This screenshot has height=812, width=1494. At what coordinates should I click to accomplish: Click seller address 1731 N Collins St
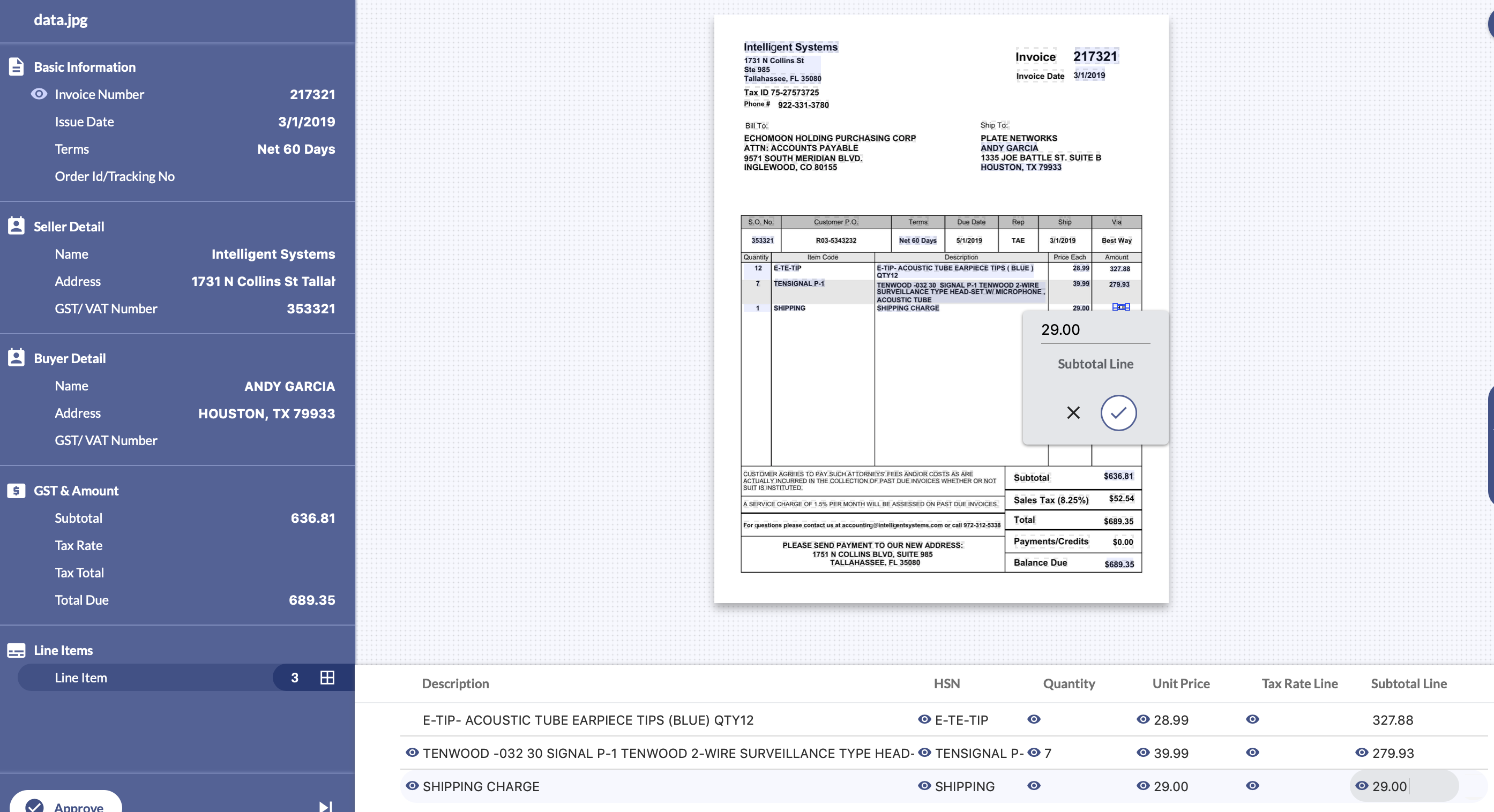coord(263,281)
